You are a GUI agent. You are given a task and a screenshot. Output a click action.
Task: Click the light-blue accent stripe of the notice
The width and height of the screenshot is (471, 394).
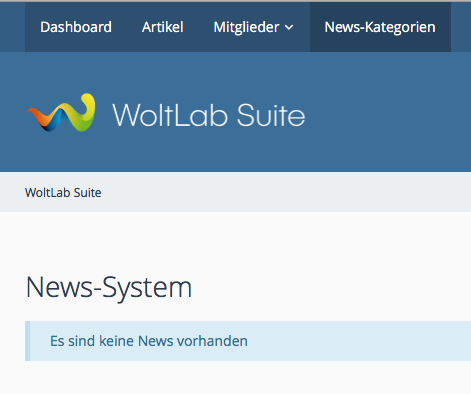click(27, 341)
